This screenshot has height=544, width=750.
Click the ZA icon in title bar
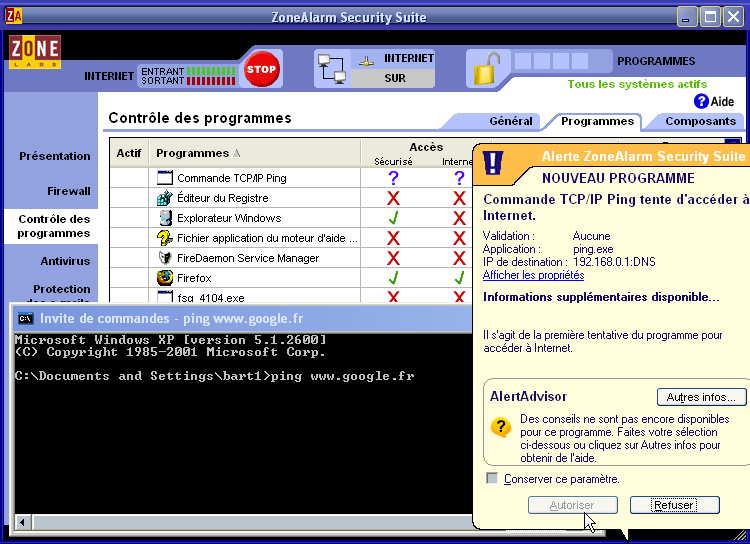[13, 16]
